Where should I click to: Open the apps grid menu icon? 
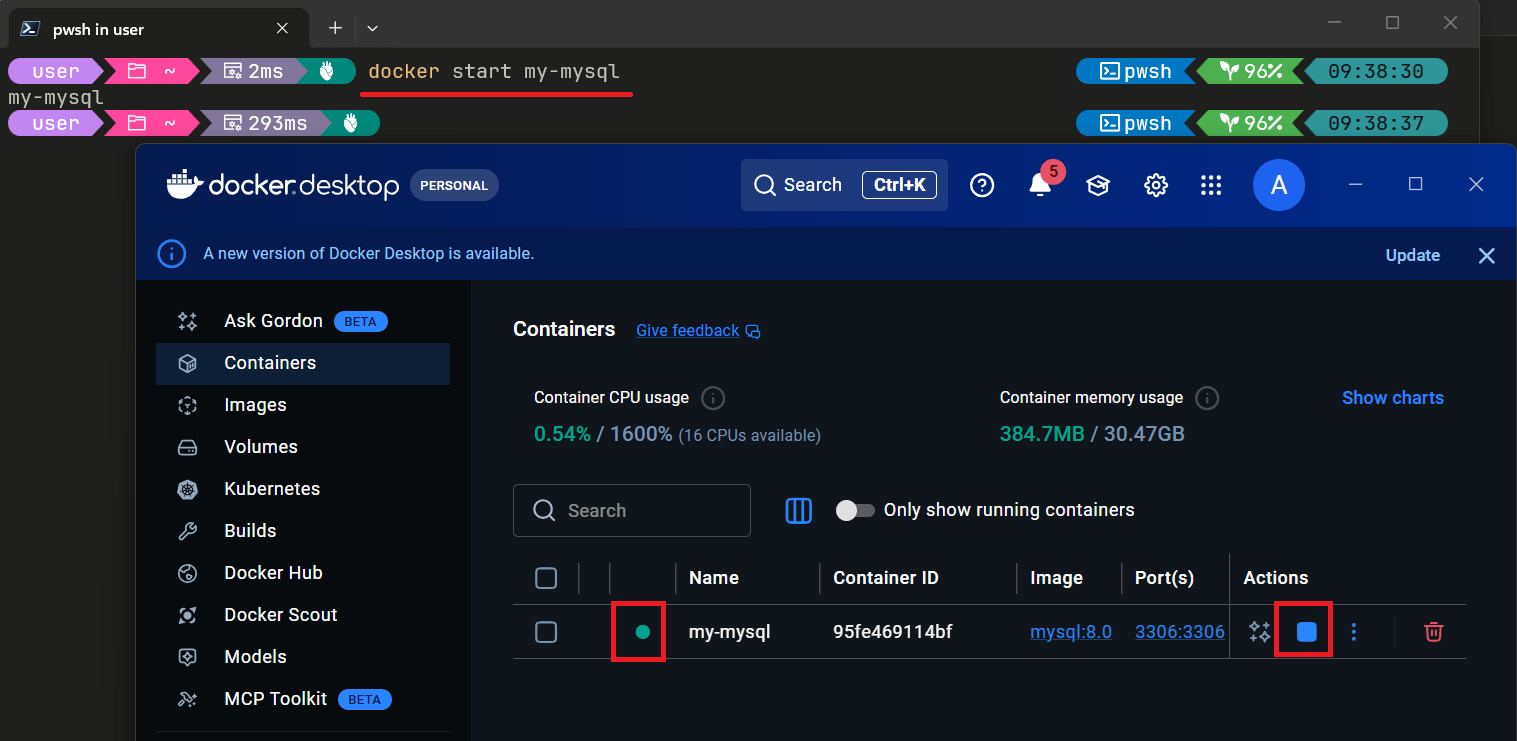point(1211,185)
